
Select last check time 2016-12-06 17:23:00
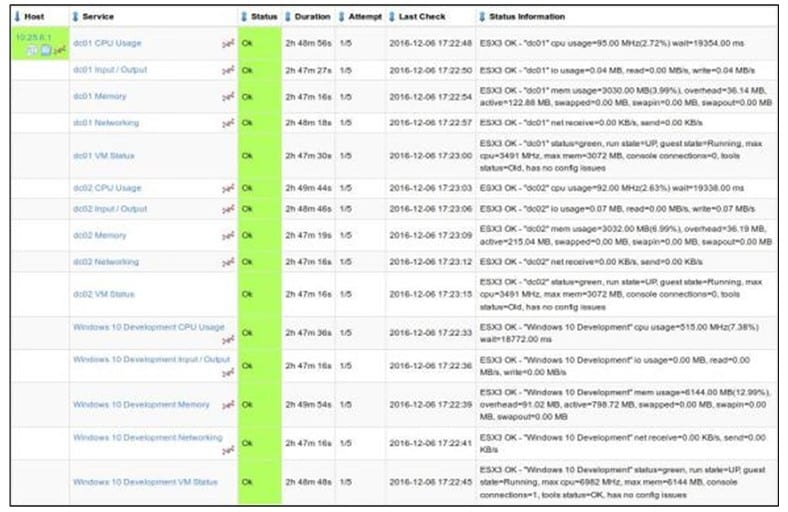(x=430, y=156)
